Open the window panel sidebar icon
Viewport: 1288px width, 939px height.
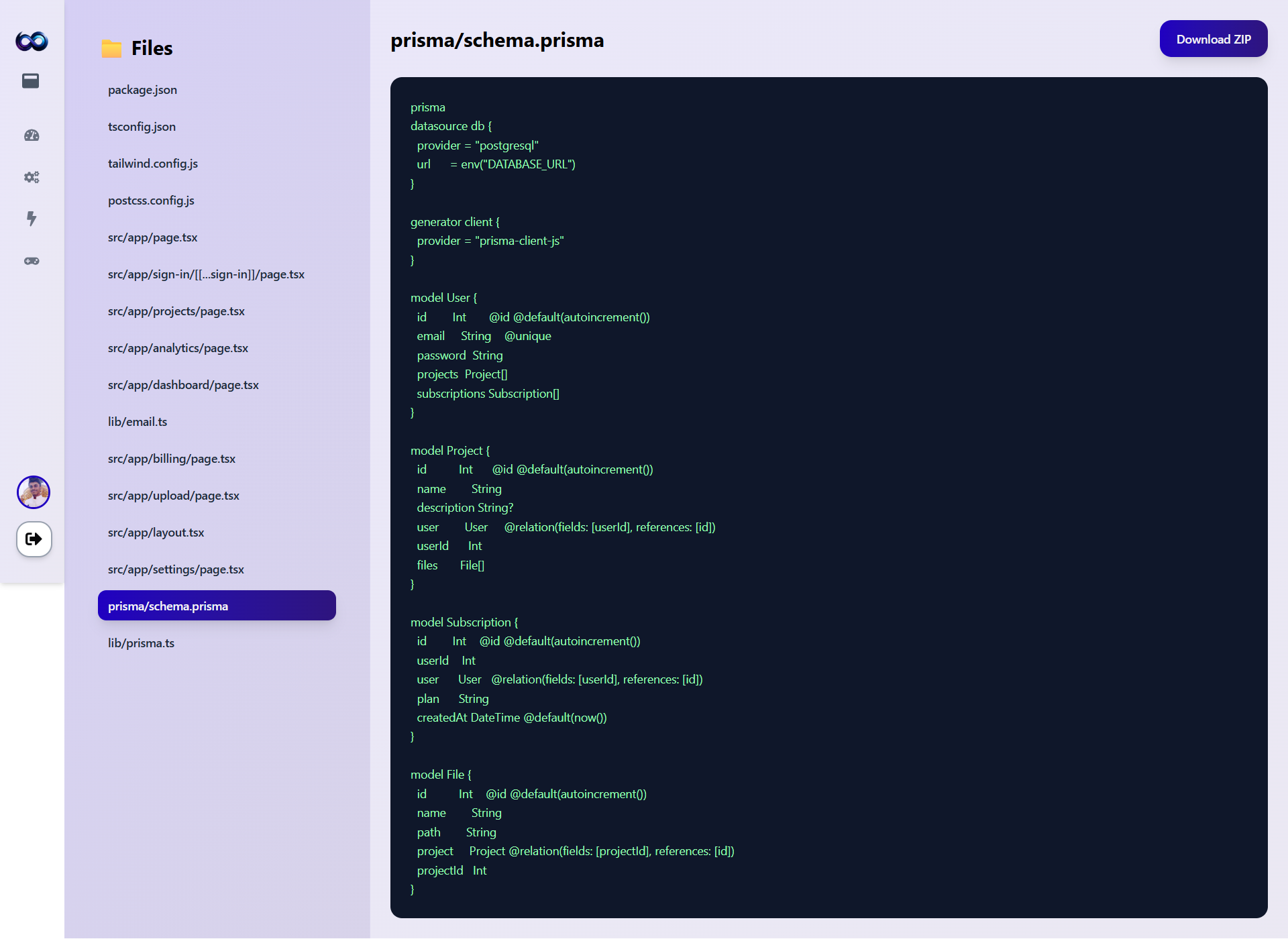(x=31, y=81)
